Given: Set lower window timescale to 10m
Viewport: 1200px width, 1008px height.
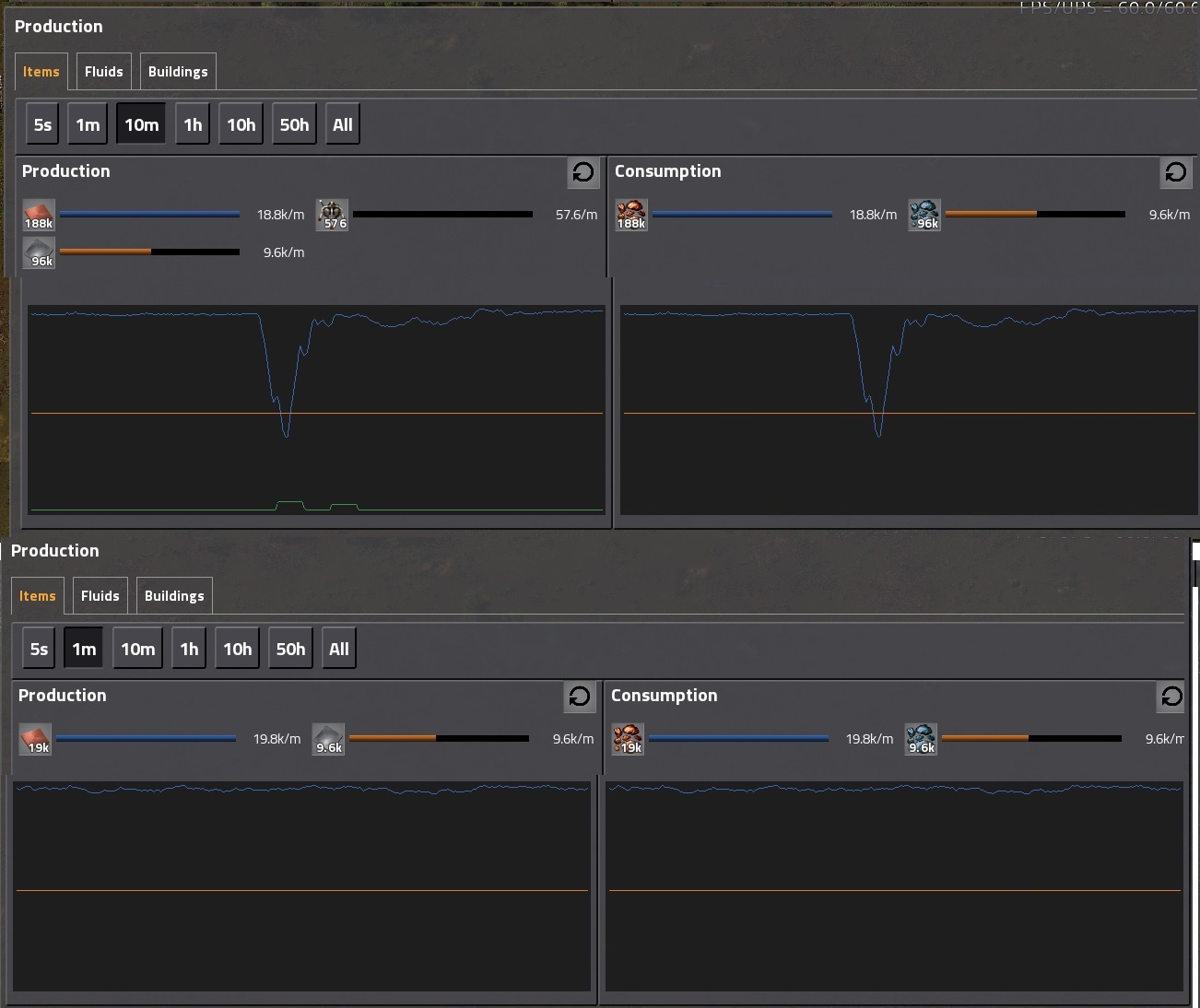Looking at the screenshot, I should coord(137,649).
